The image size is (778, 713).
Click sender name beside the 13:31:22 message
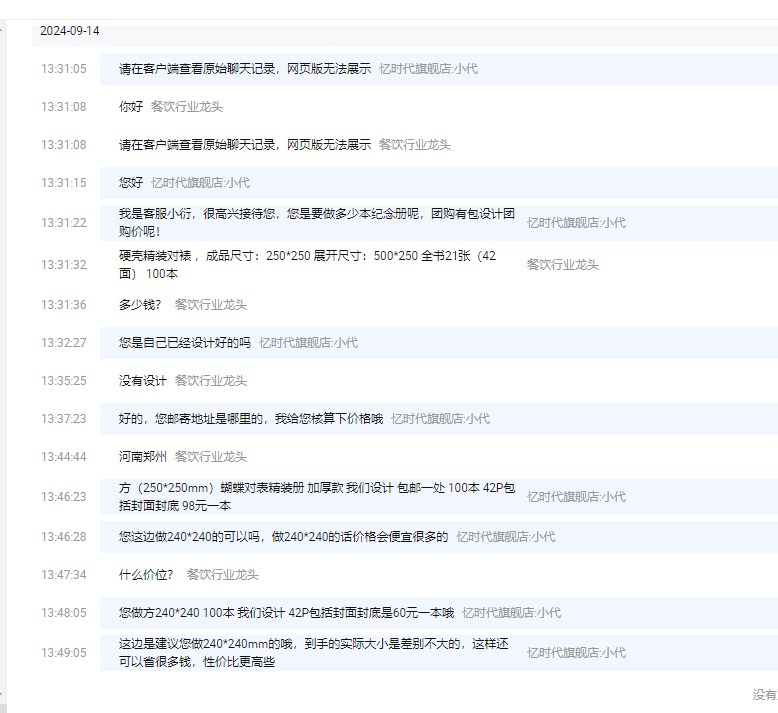click(576, 223)
